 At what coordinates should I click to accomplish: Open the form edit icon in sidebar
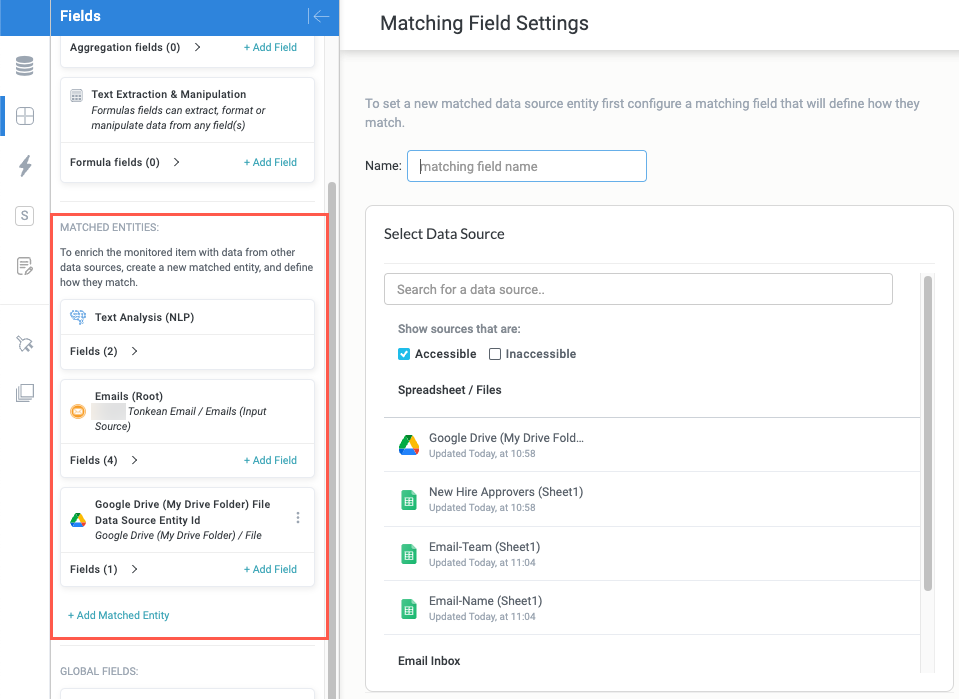(25, 266)
